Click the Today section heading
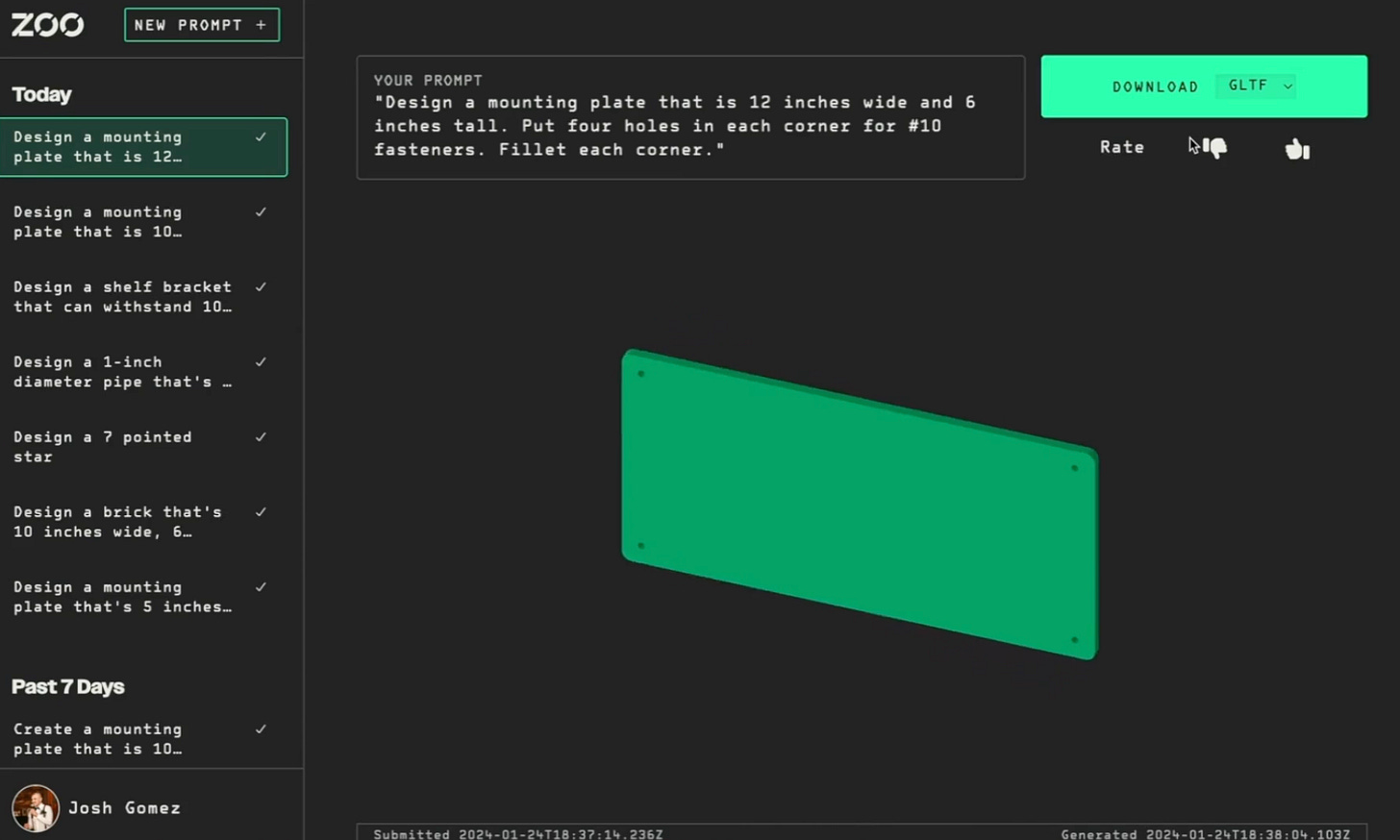 [x=41, y=94]
